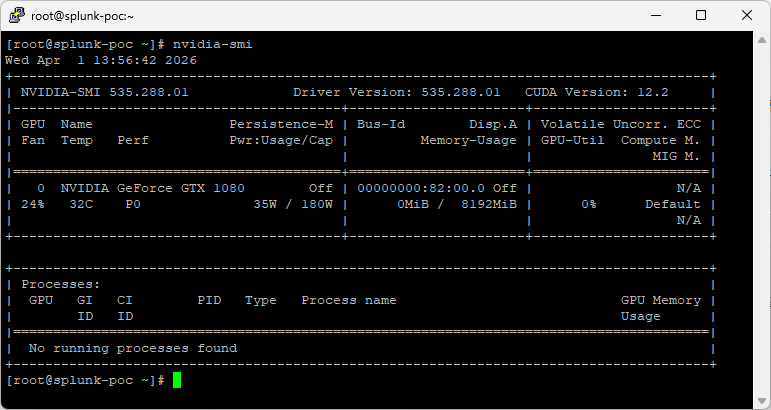771x410 pixels.
Task: Click the total memory value '8192MiB'
Action: click(489, 205)
